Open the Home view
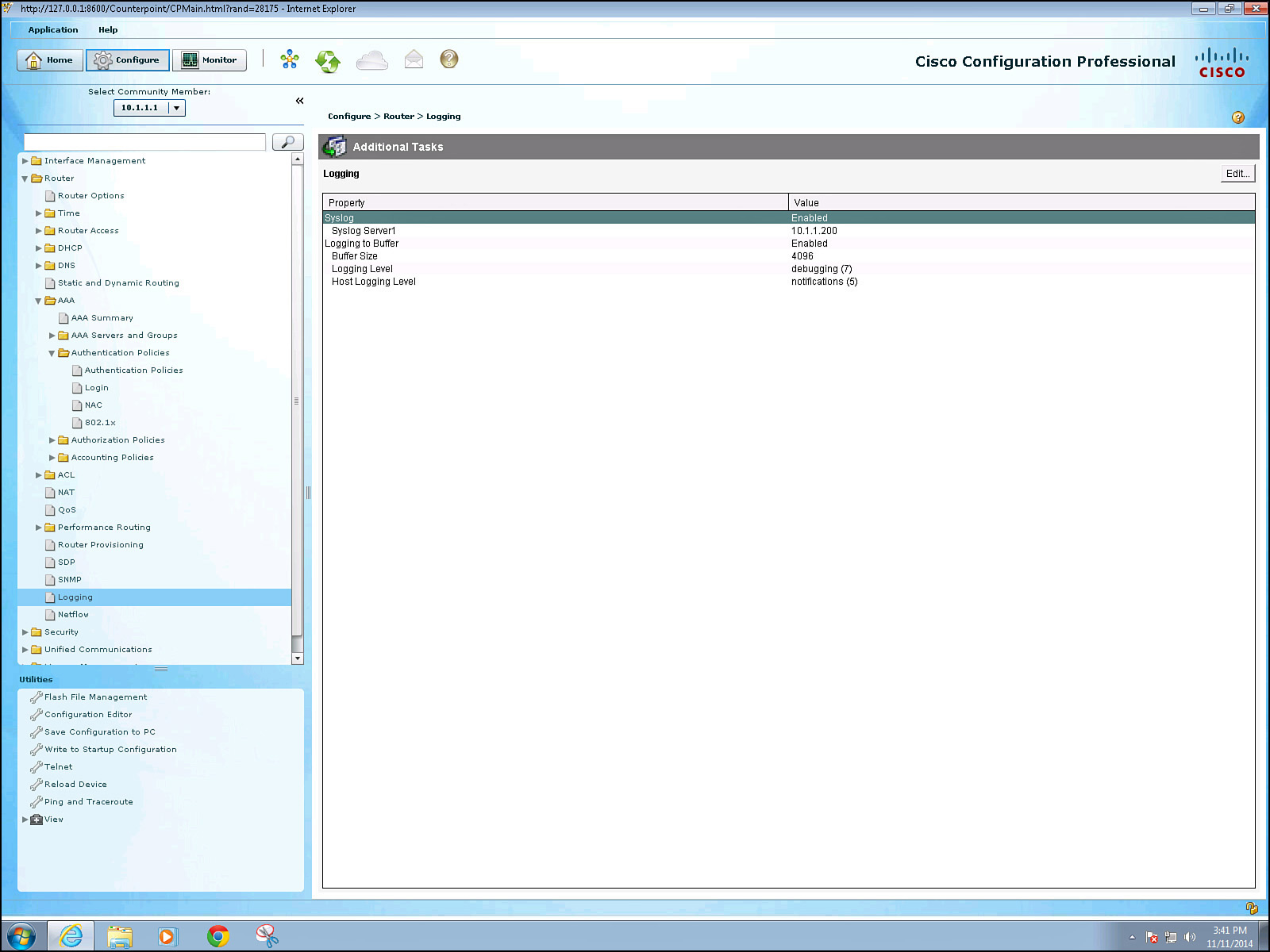 50,60
